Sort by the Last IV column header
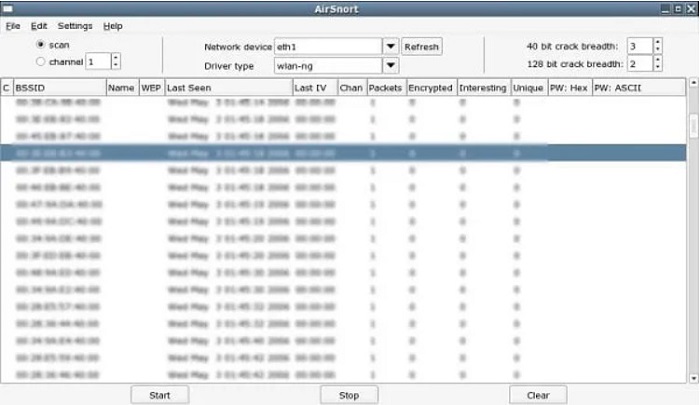Viewport: 700px width, 405px height. pos(315,88)
